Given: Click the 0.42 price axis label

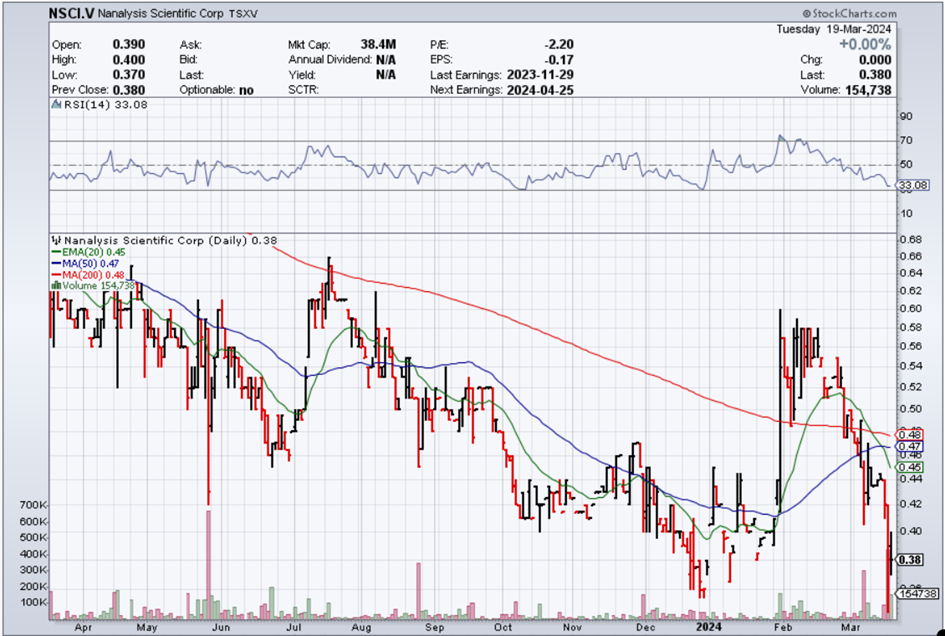Looking at the screenshot, I should click(909, 504).
